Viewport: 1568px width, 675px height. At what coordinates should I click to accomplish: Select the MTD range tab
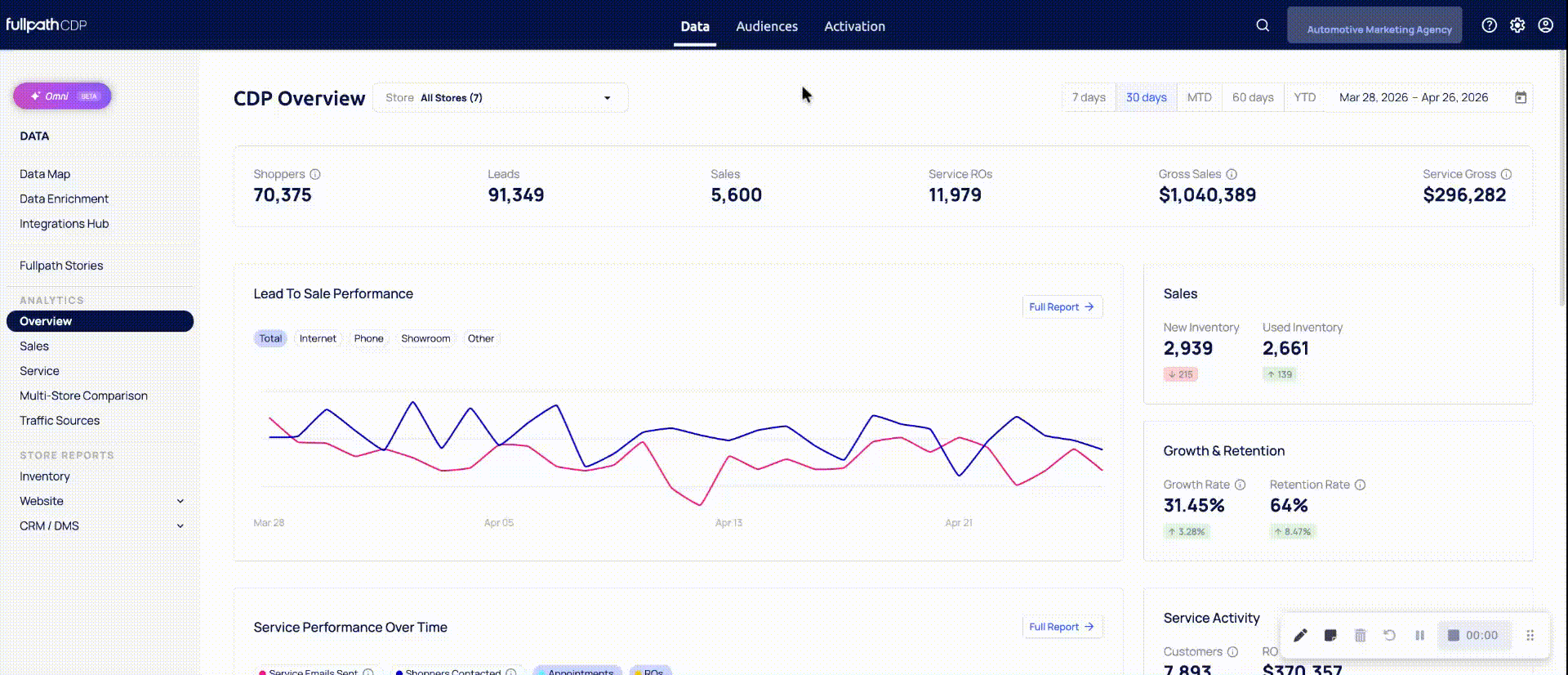1200,97
